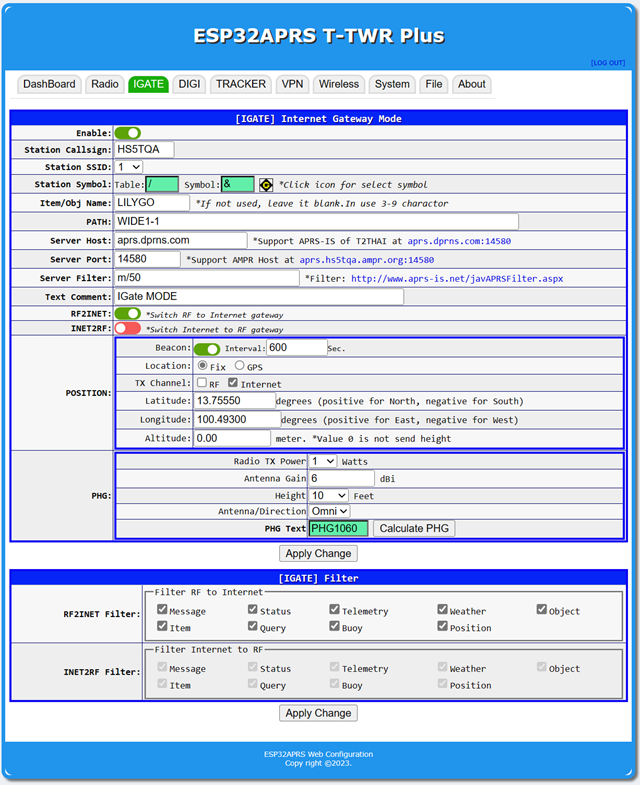Select the IGATE tab
The width and height of the screenshot is (640, 786).
click(x=148, y=84)
